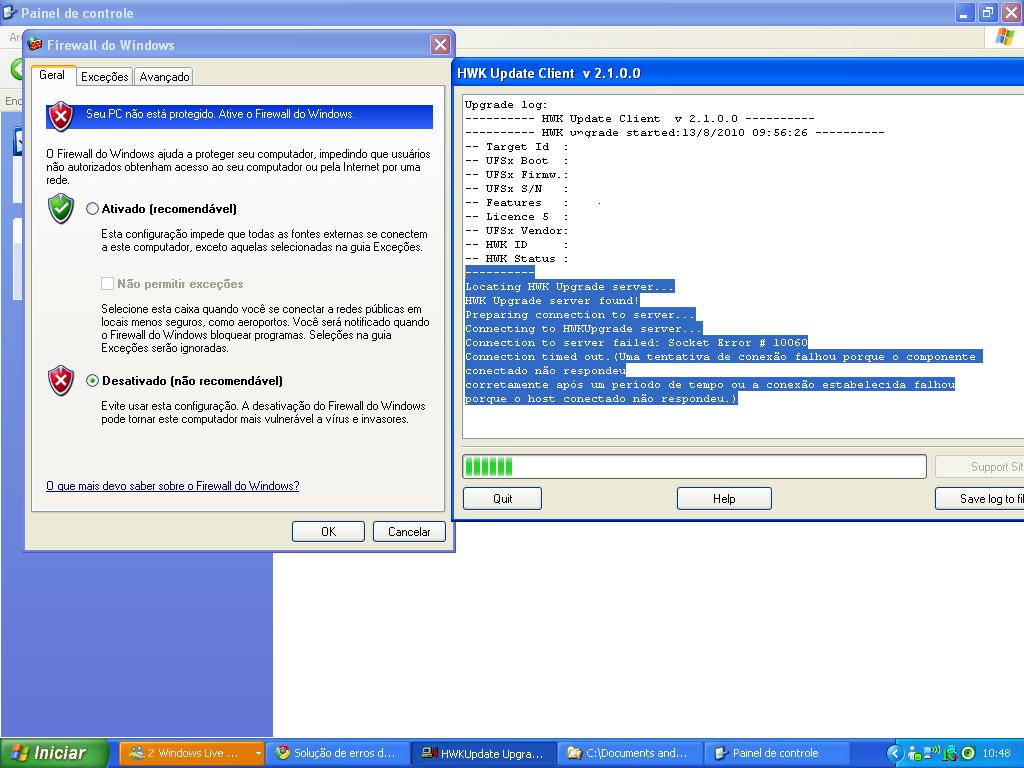Viewport: 1024px width, 768px height.
Task: Click the 'Preparing connection to server...' line
Action: coord(580,314)
